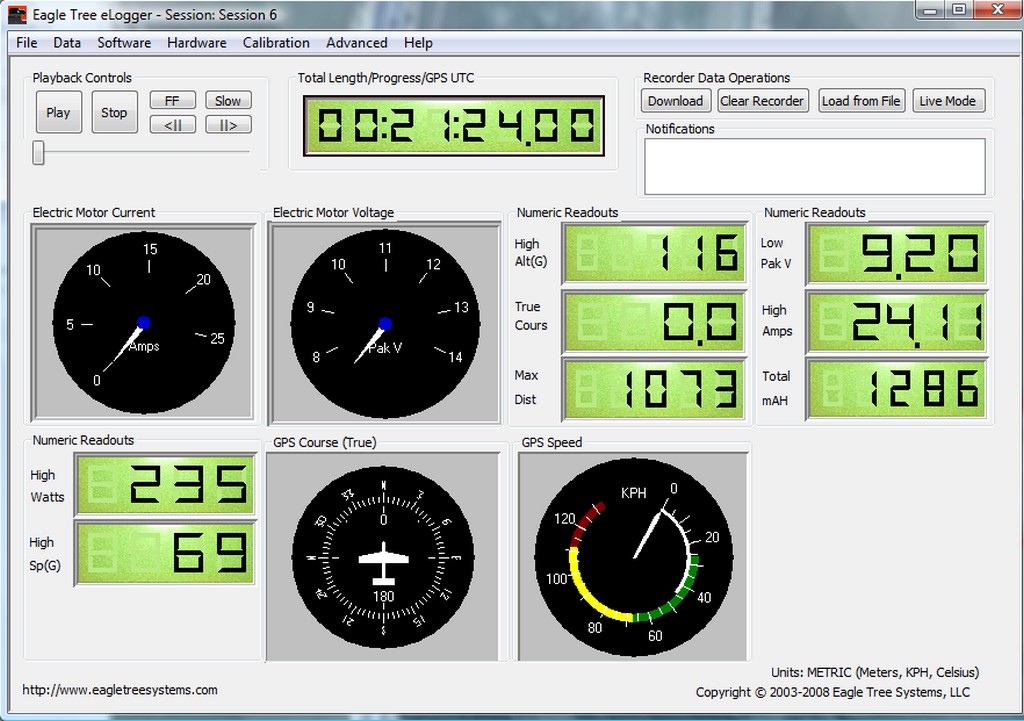Click inside the Notifications text box
The image size is (1024, 721).
click(814, 166)
